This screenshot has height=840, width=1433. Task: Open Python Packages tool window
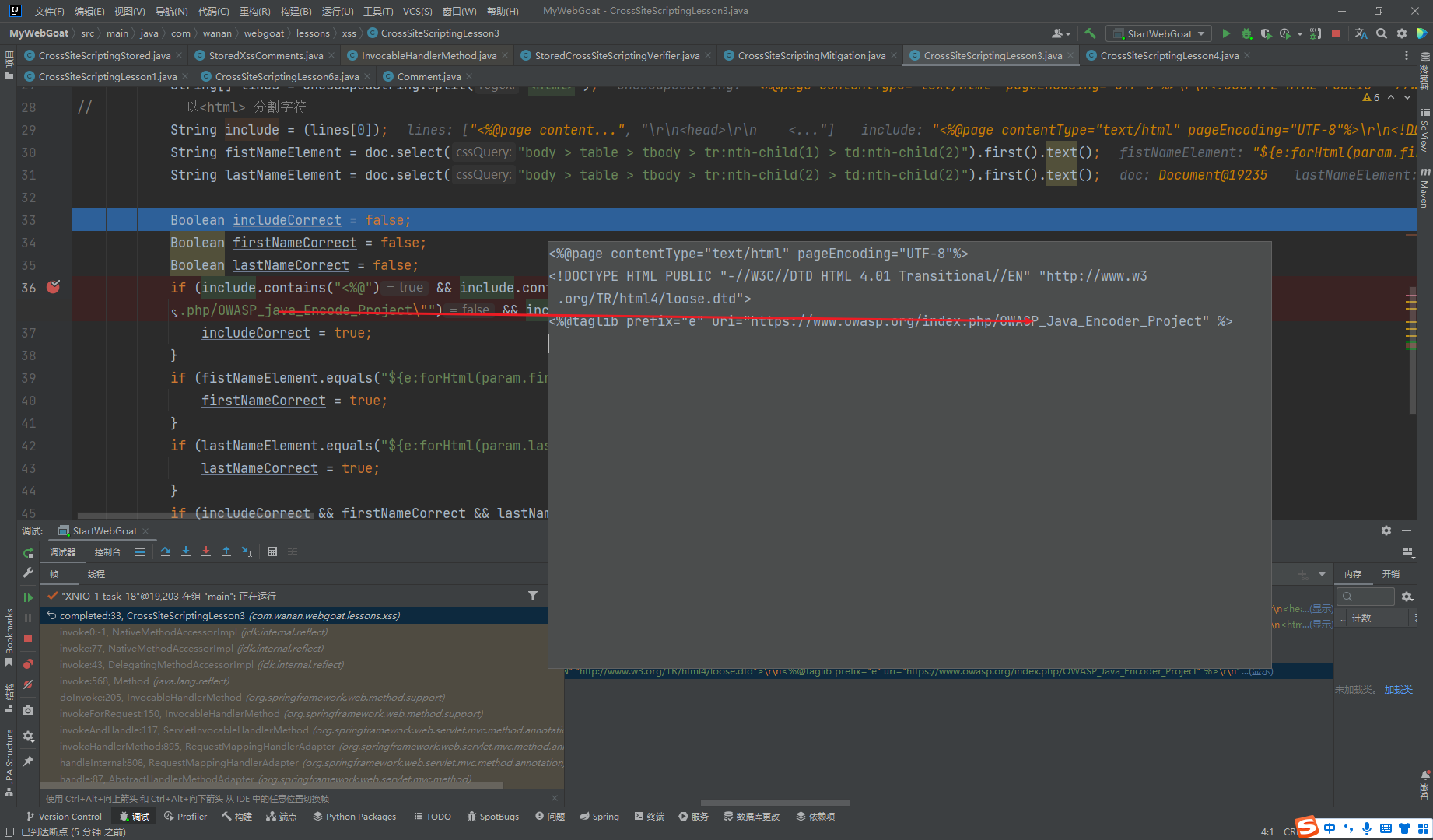tap(354, 816)
